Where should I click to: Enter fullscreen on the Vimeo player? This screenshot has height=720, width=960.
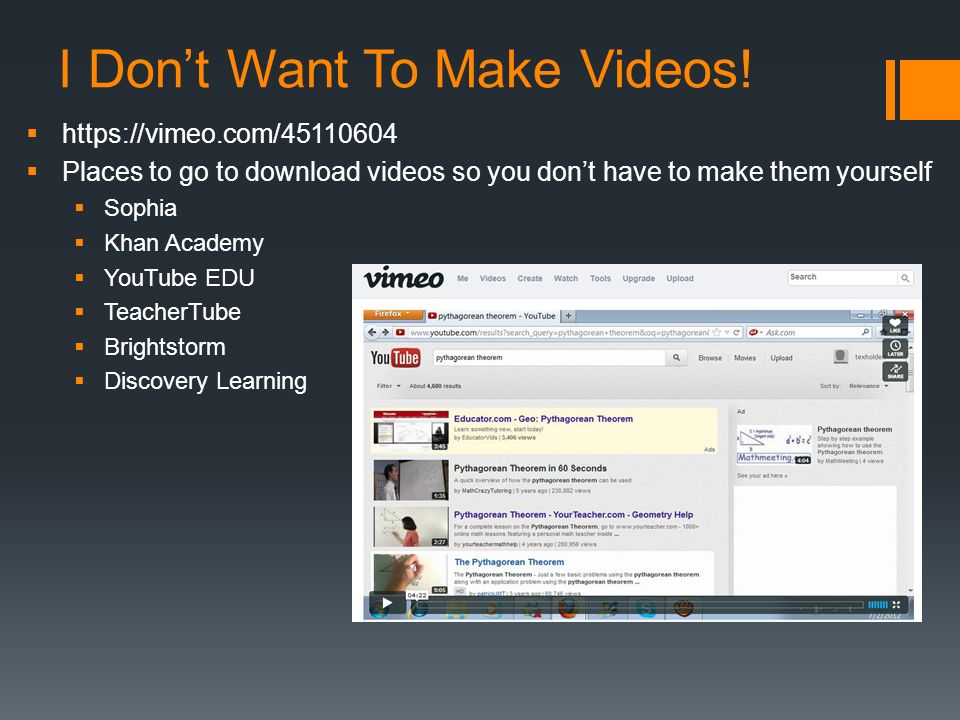pos(896,604)
